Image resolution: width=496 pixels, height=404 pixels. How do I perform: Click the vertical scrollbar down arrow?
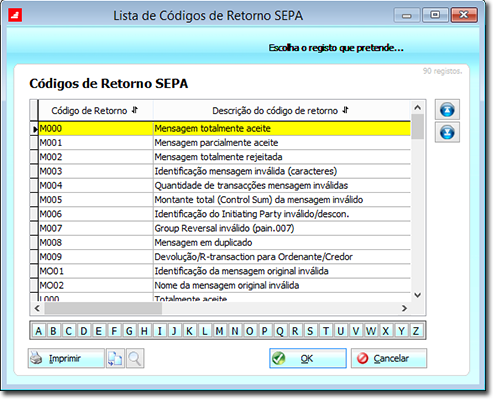[x=417, y=295]
